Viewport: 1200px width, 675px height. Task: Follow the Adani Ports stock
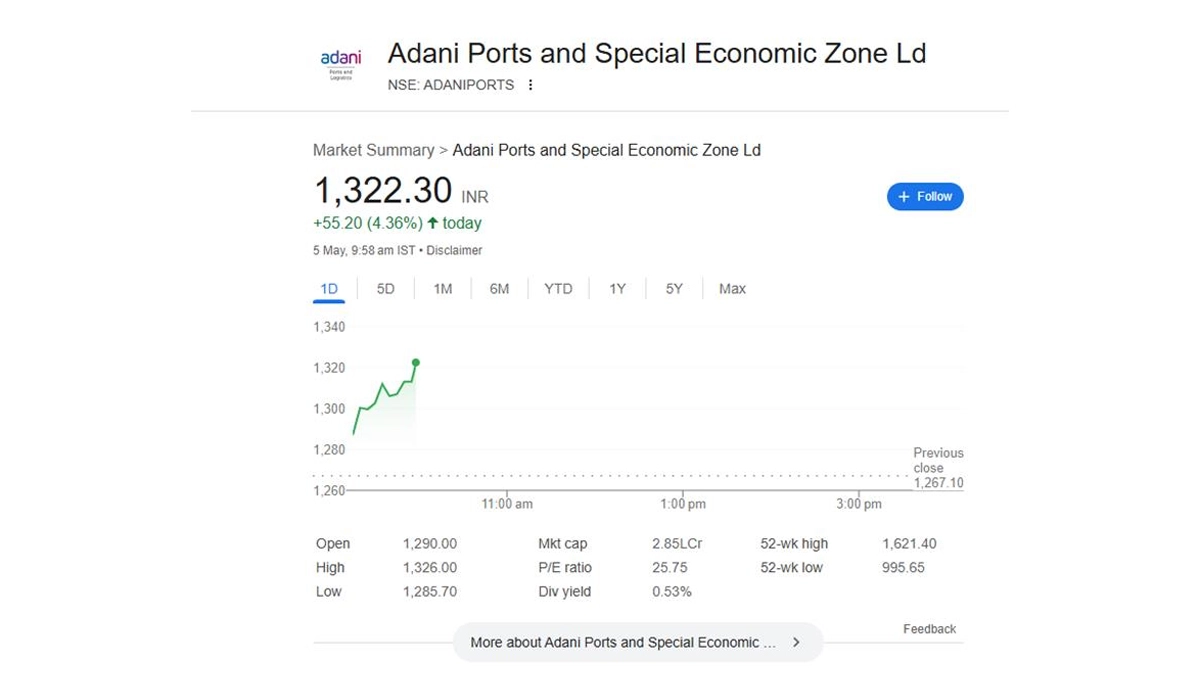click(x=925, y=197)
